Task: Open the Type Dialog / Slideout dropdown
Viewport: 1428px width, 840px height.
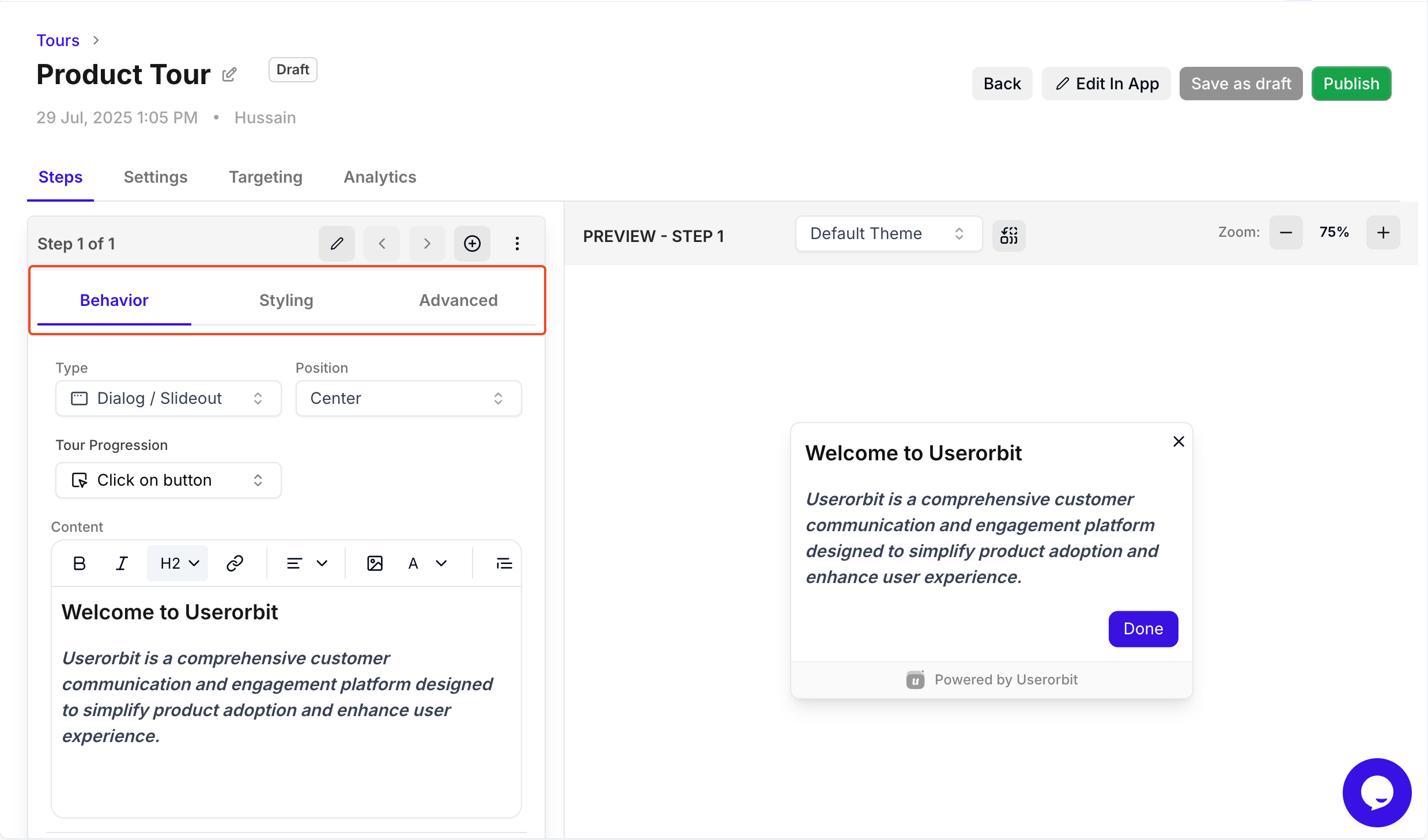Action: (168, 398)
